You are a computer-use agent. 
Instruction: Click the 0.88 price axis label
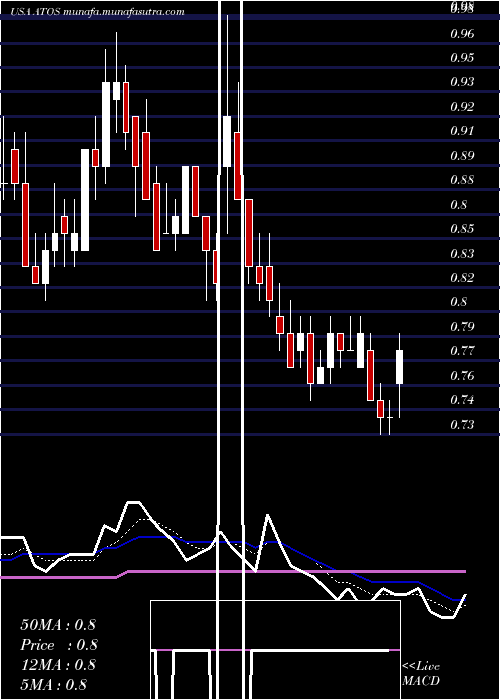(462, 180)
